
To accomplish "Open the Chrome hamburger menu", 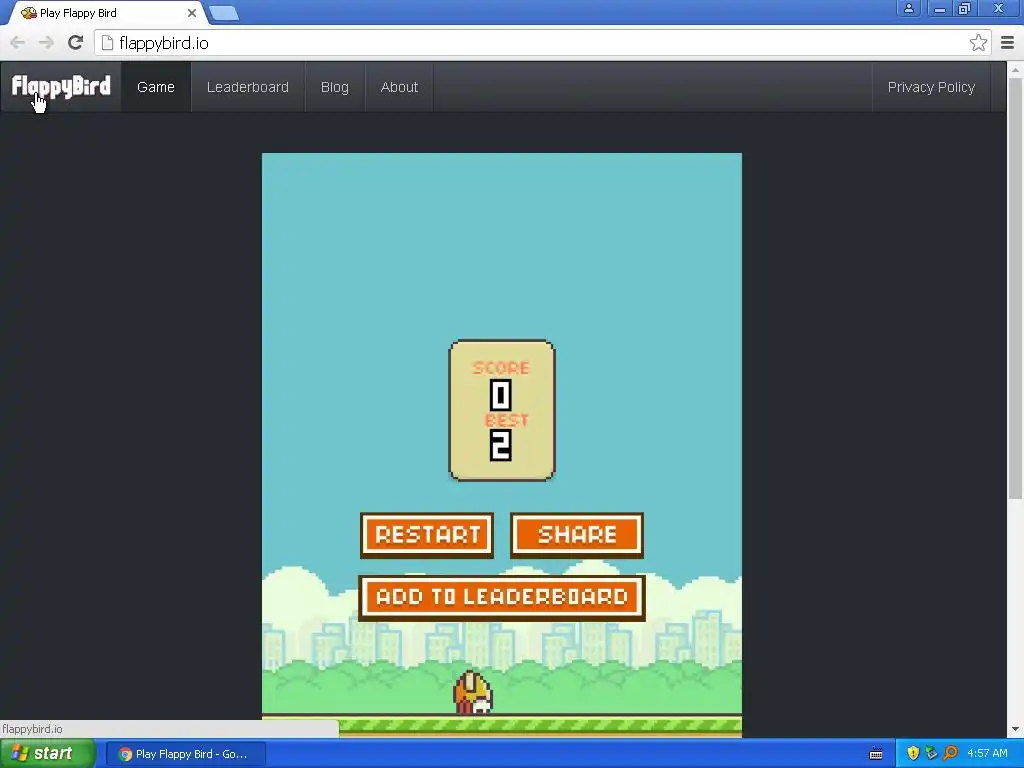I will [1008, 43].
